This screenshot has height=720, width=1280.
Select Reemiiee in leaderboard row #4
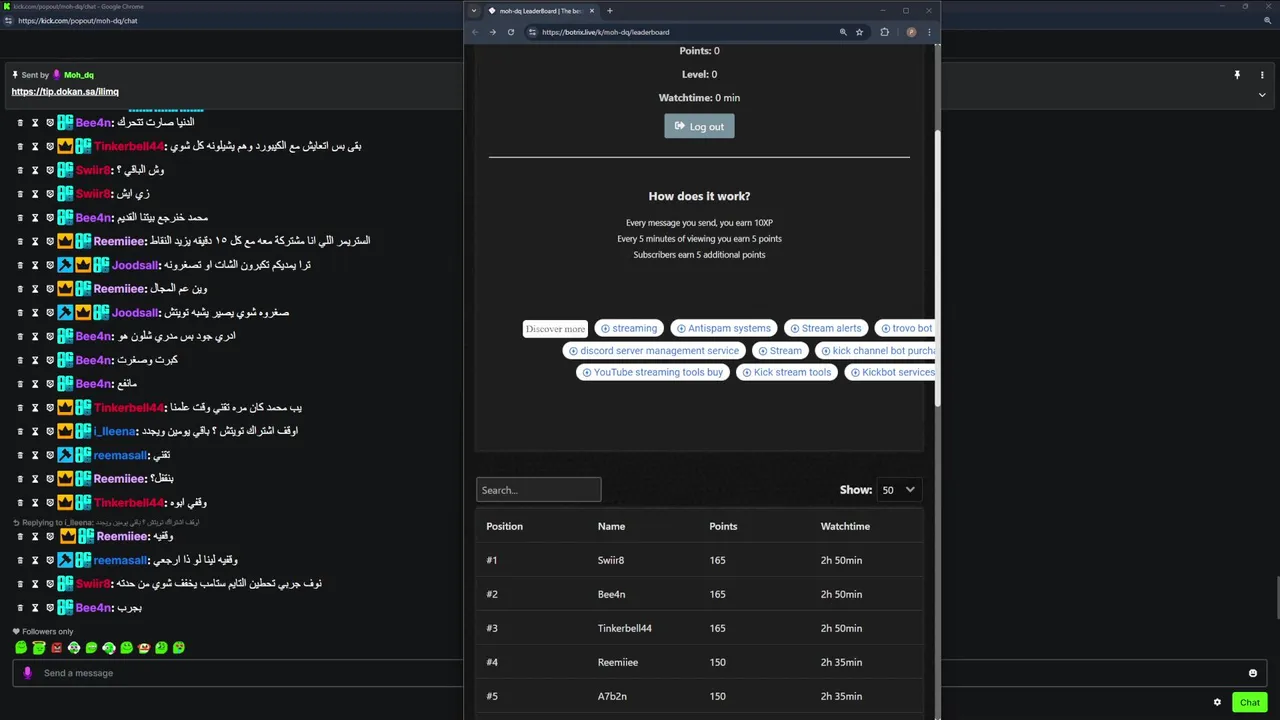pyautogui.click(x=618, y=662)
